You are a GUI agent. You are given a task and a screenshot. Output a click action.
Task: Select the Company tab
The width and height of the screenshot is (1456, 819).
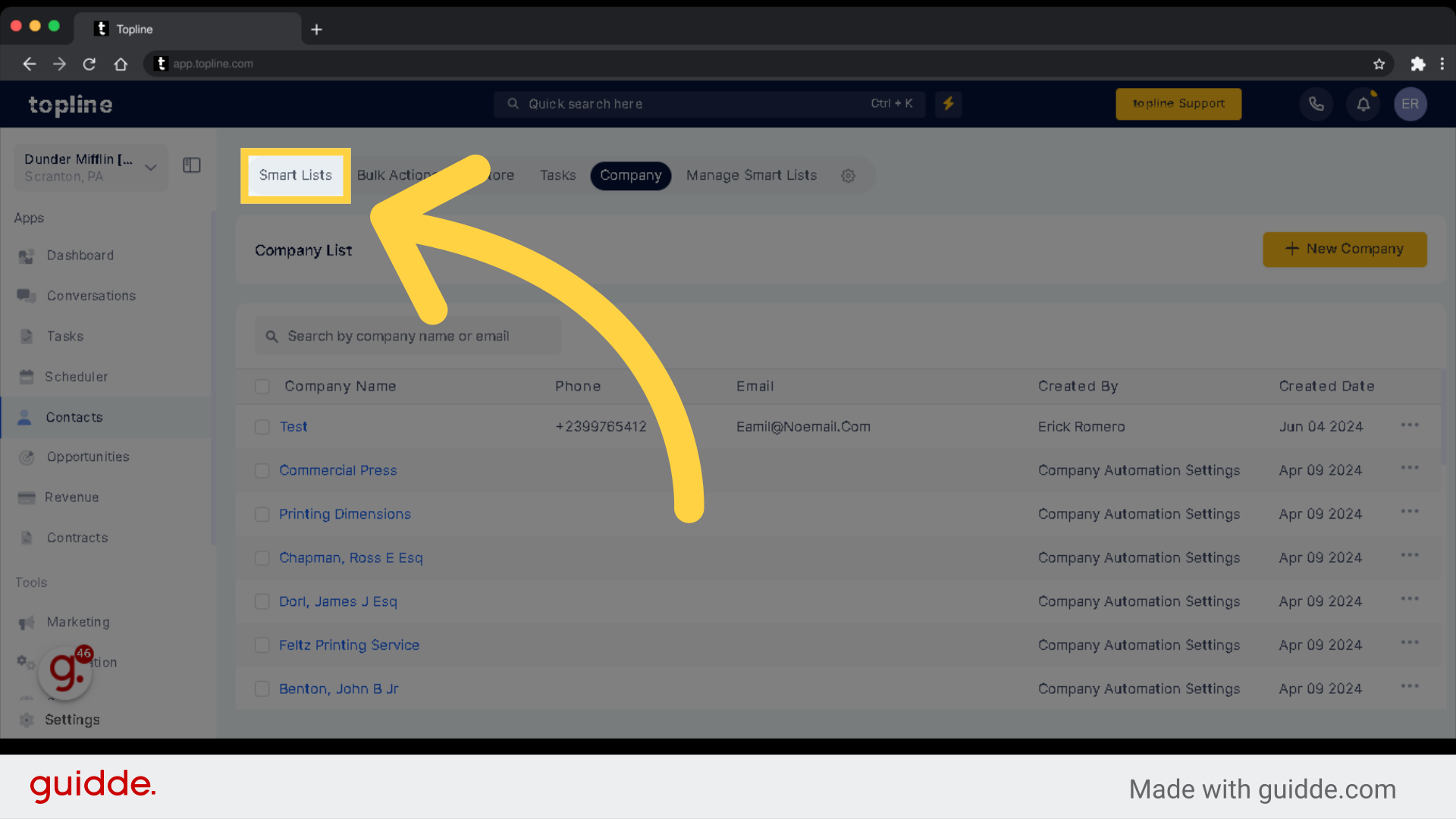[630, 175]
